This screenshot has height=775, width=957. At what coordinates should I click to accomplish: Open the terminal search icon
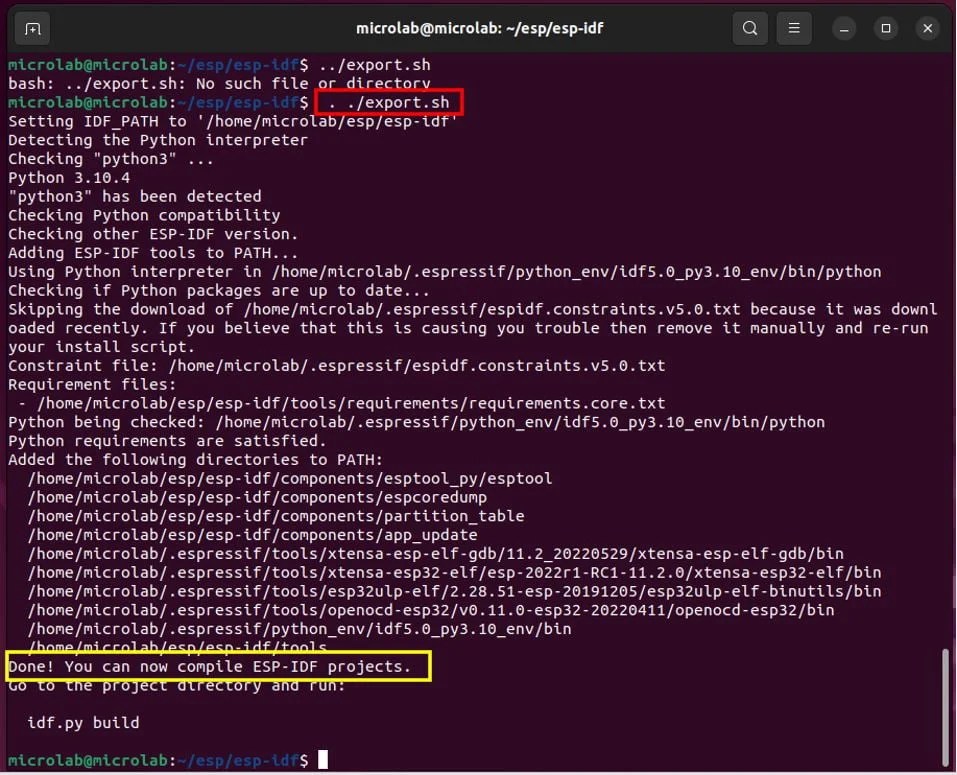(x=749, y=28)
